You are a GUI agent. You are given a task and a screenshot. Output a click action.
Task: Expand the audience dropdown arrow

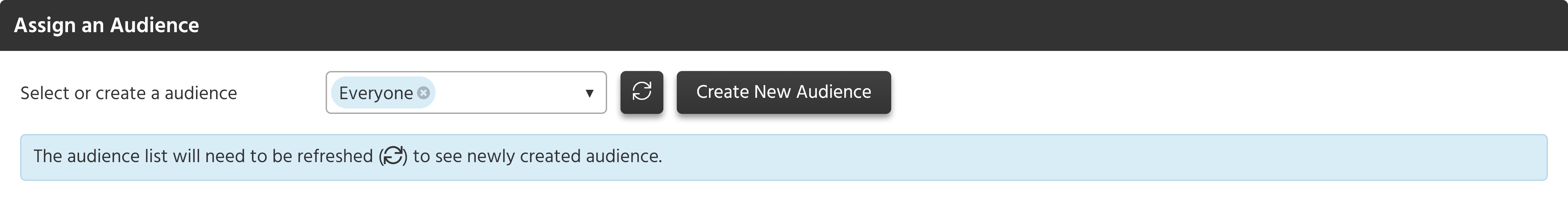coord(589,93)
